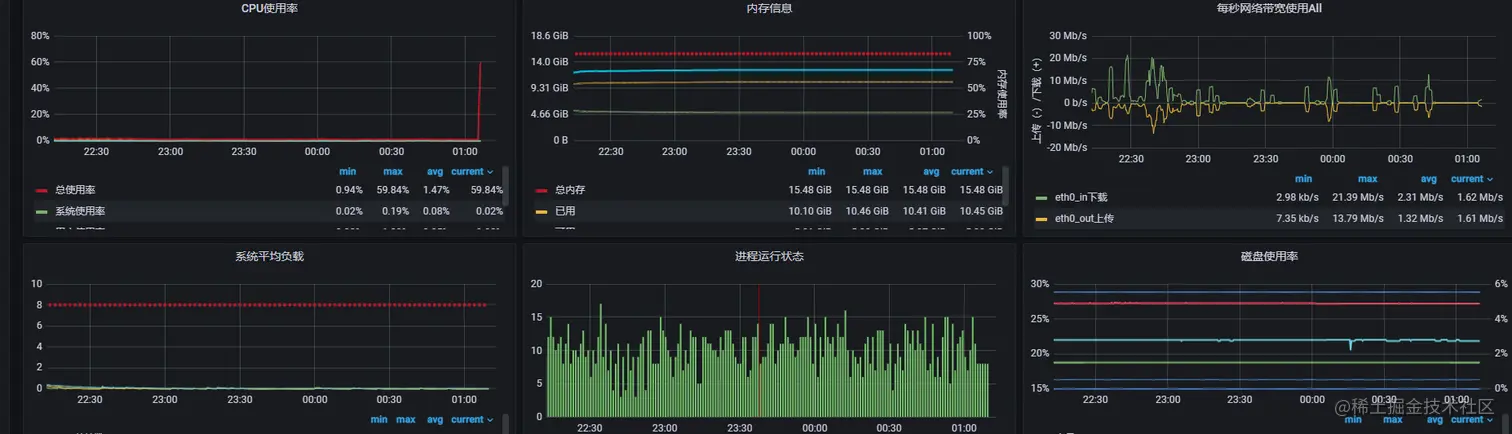This screenshot has width=1512, height=434.
Task: Toggle the 系统使用率 series in CPU legend
Action: coord(80,211)
